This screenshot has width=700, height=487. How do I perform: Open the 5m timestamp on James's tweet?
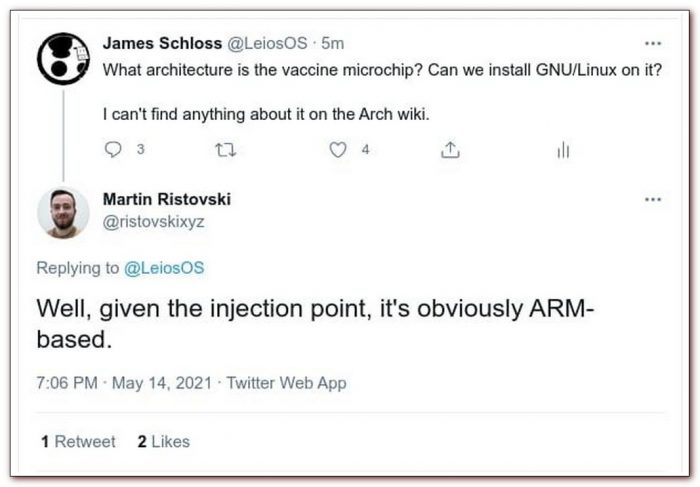335,44
